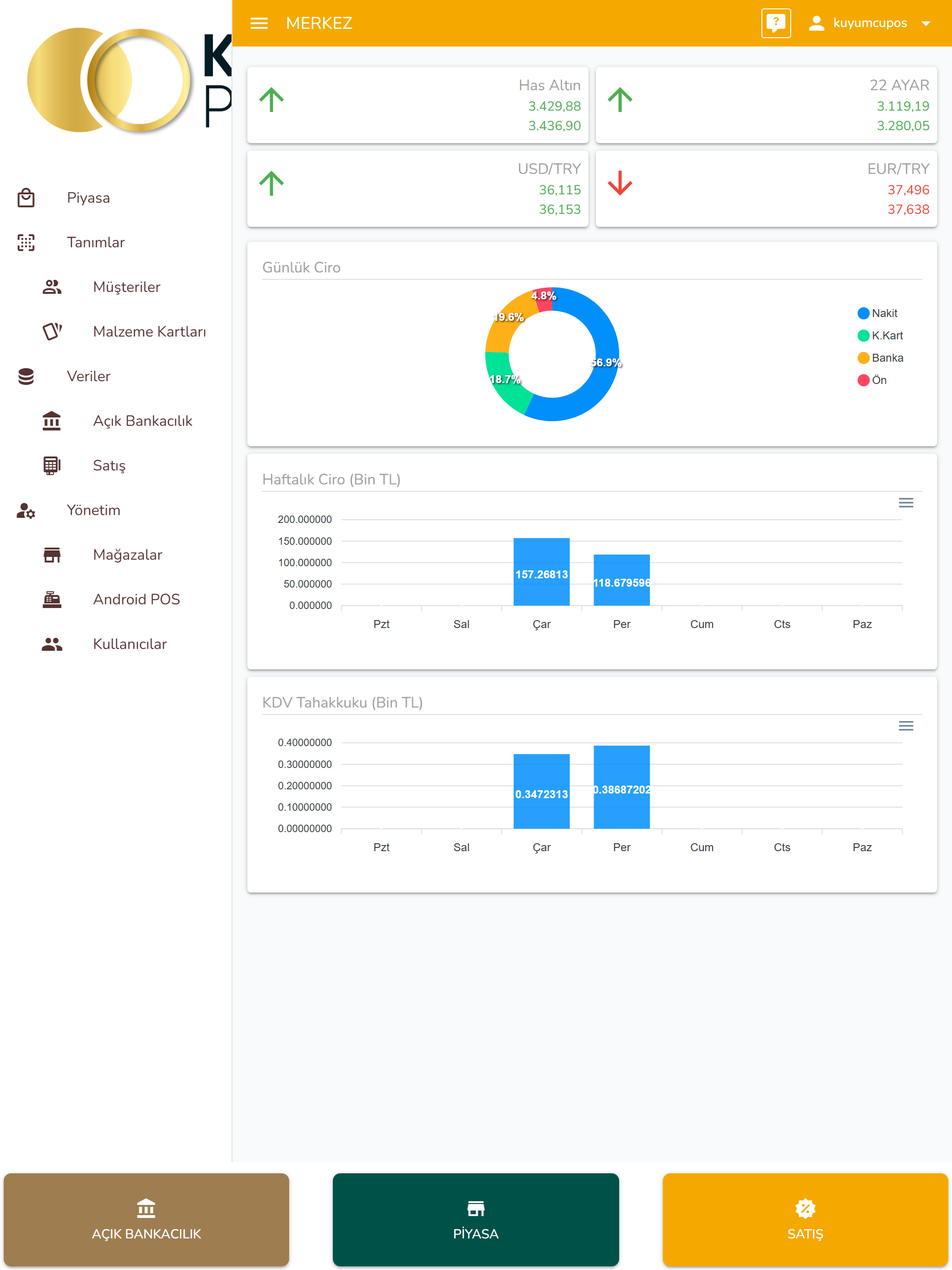The width and height of the screenshot is (952, 1270).
Task: Click green up arrow on Has Altın card
Action: click(x=271, y=100)
